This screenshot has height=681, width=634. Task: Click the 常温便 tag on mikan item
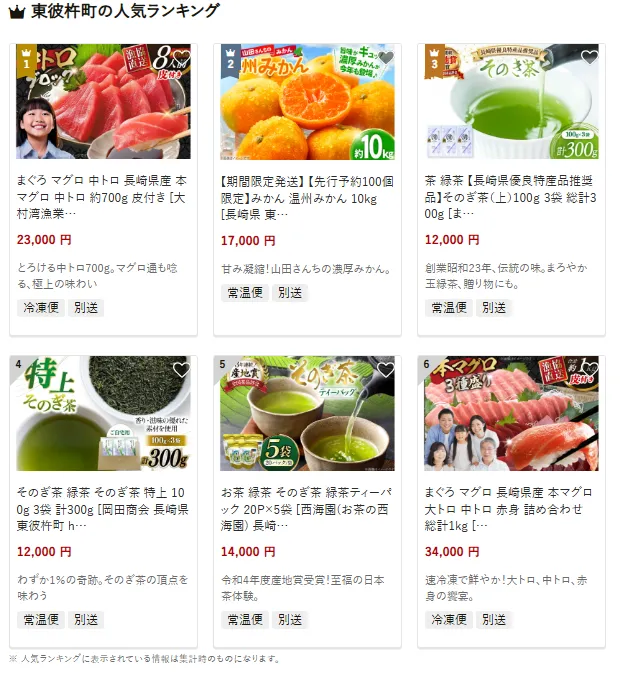[245, 293]
